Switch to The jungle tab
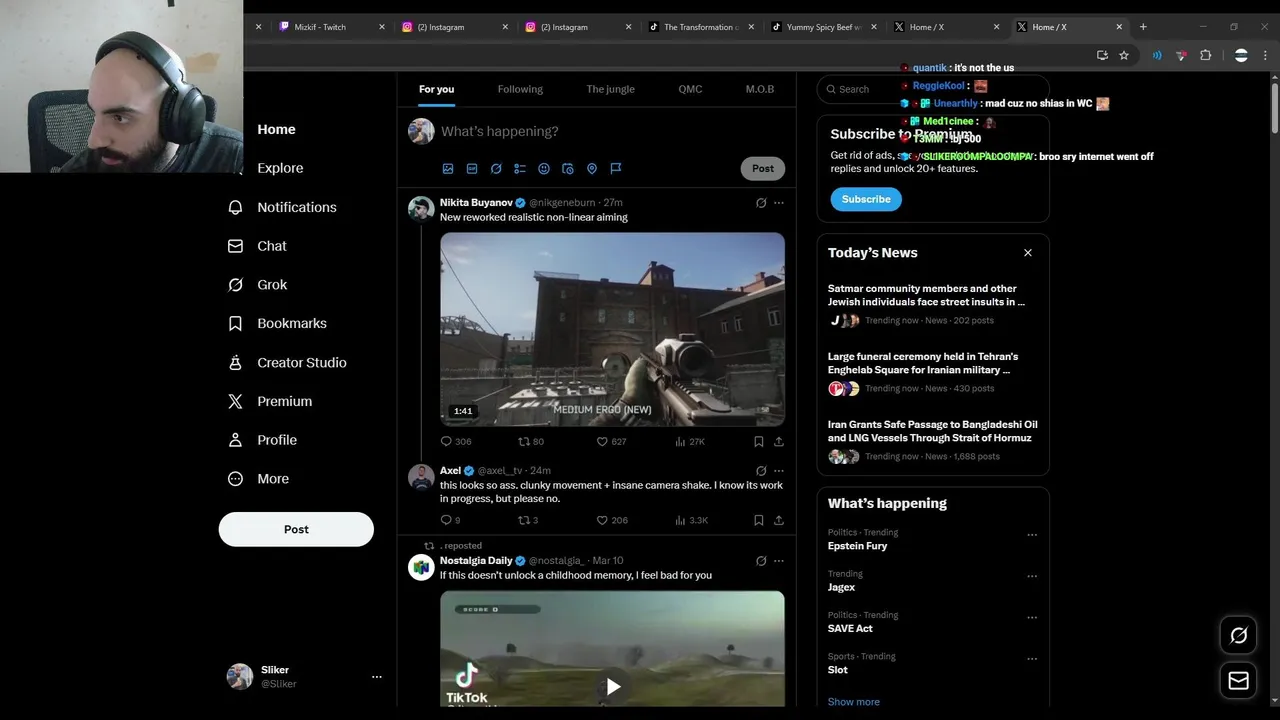 tap(610, 89)
